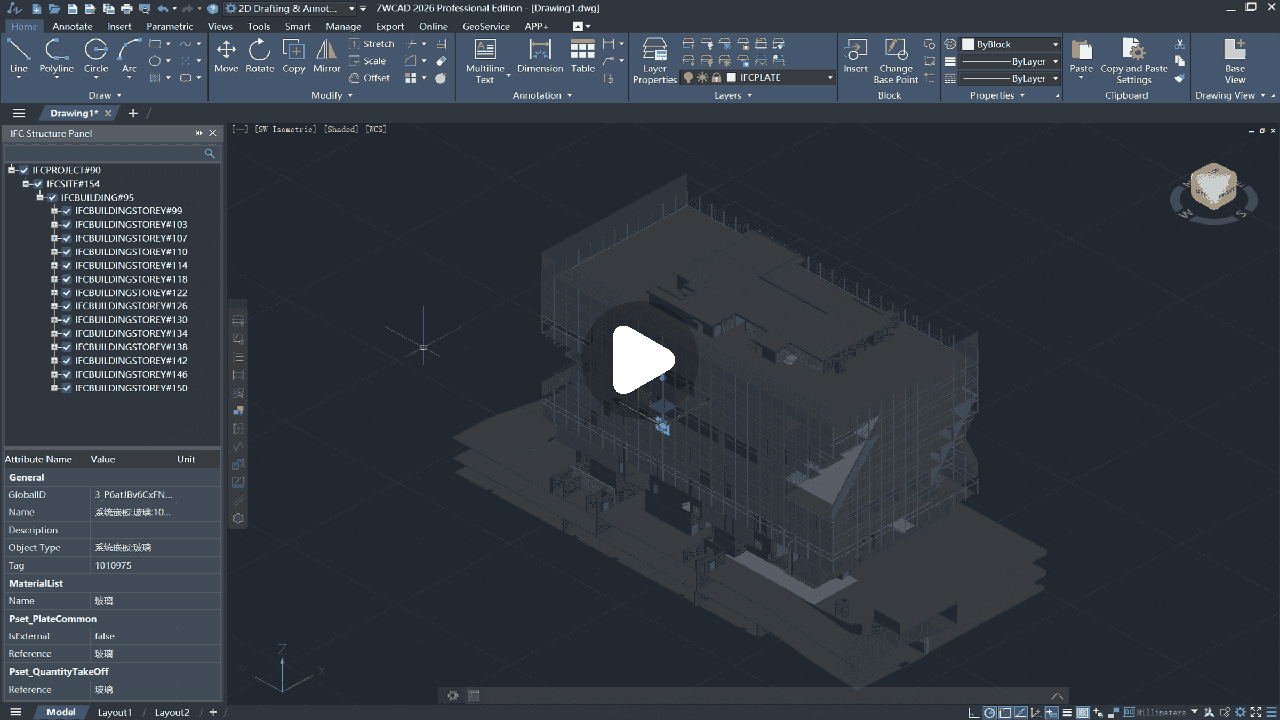Open the IFCPLATE layer dropdown
The height and width of the screenshot is (720, 1280).
coord(830,78)
